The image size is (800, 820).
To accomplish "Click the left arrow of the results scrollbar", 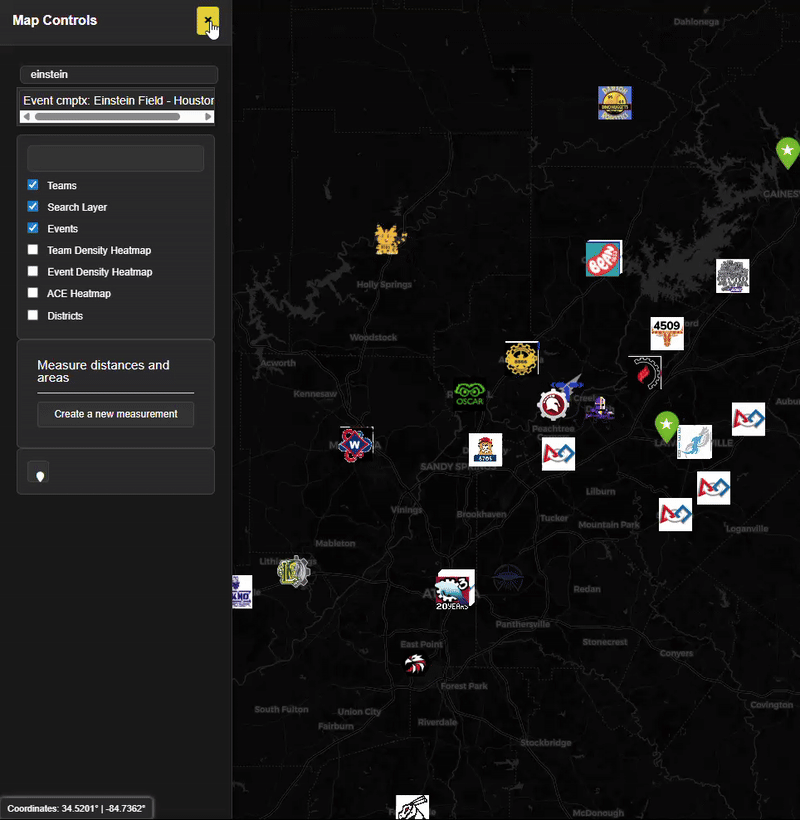I will coord(27,117).
